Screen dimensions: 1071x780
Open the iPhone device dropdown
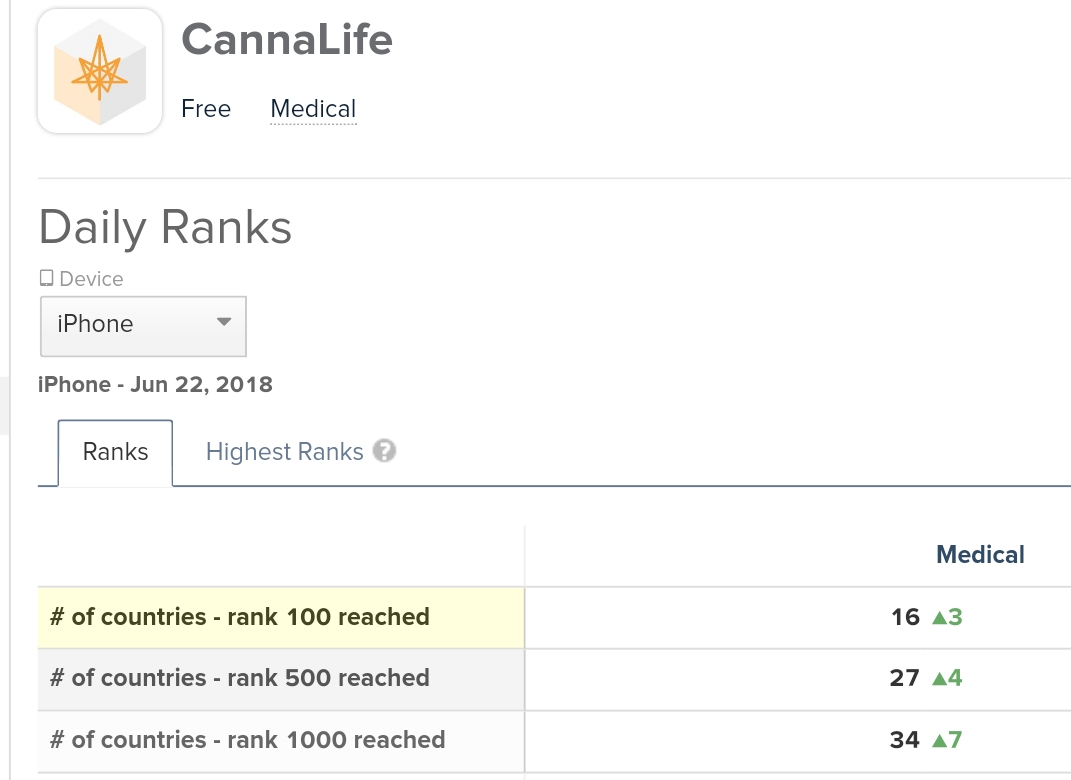click(x=143, y=325)
